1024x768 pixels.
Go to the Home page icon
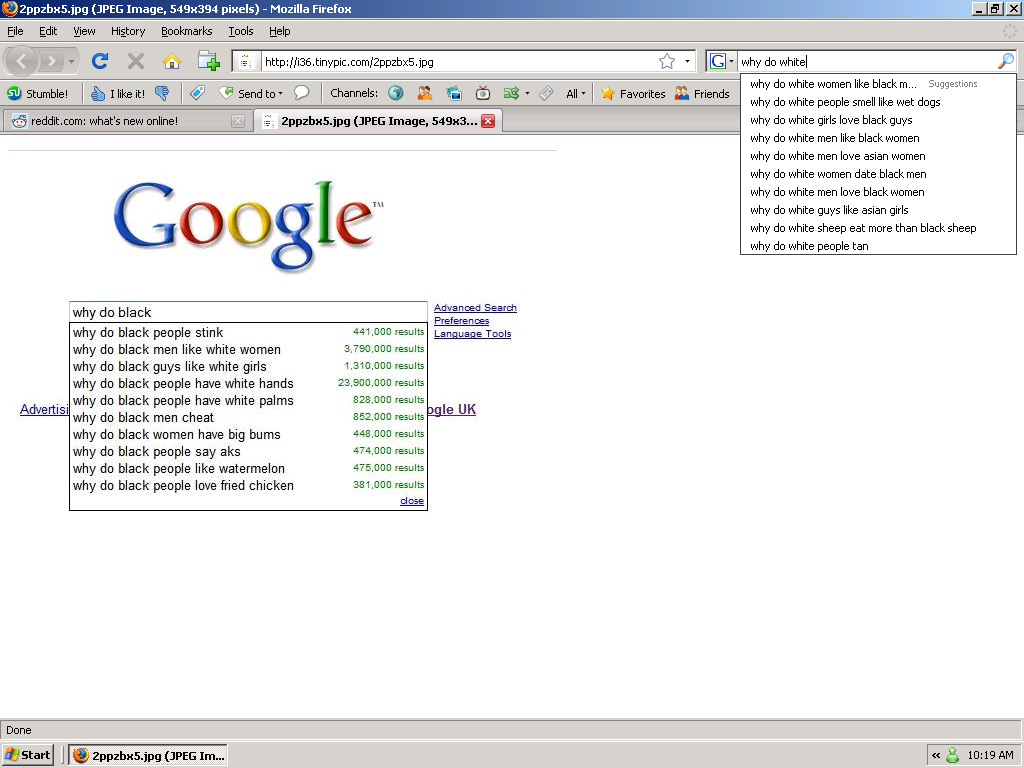[172, 61]
